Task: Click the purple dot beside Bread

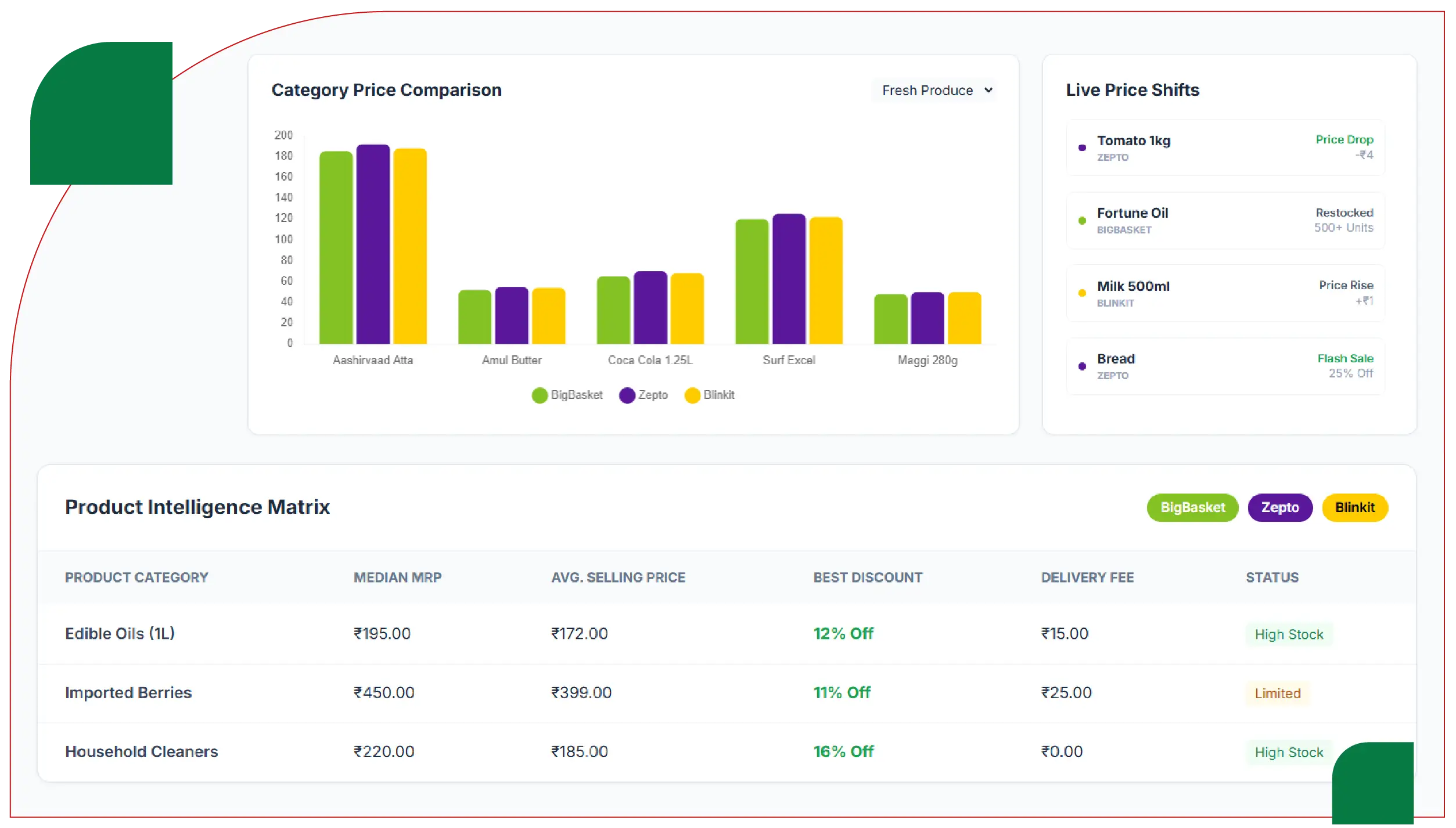Action: point(1082,366)
